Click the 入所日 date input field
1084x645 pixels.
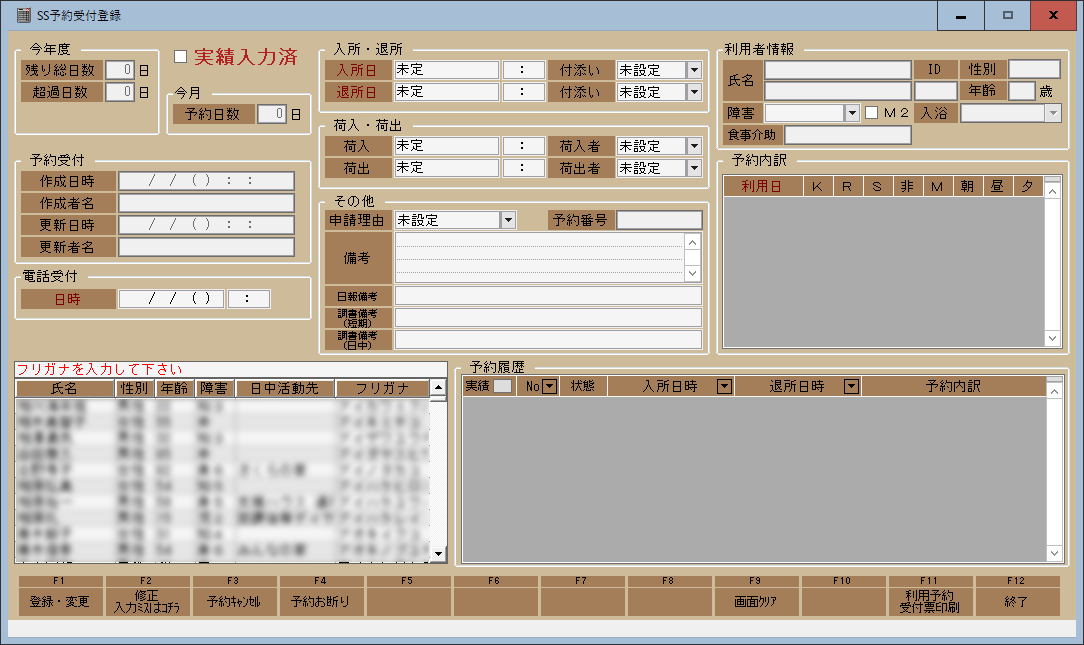tap(446, 70)
